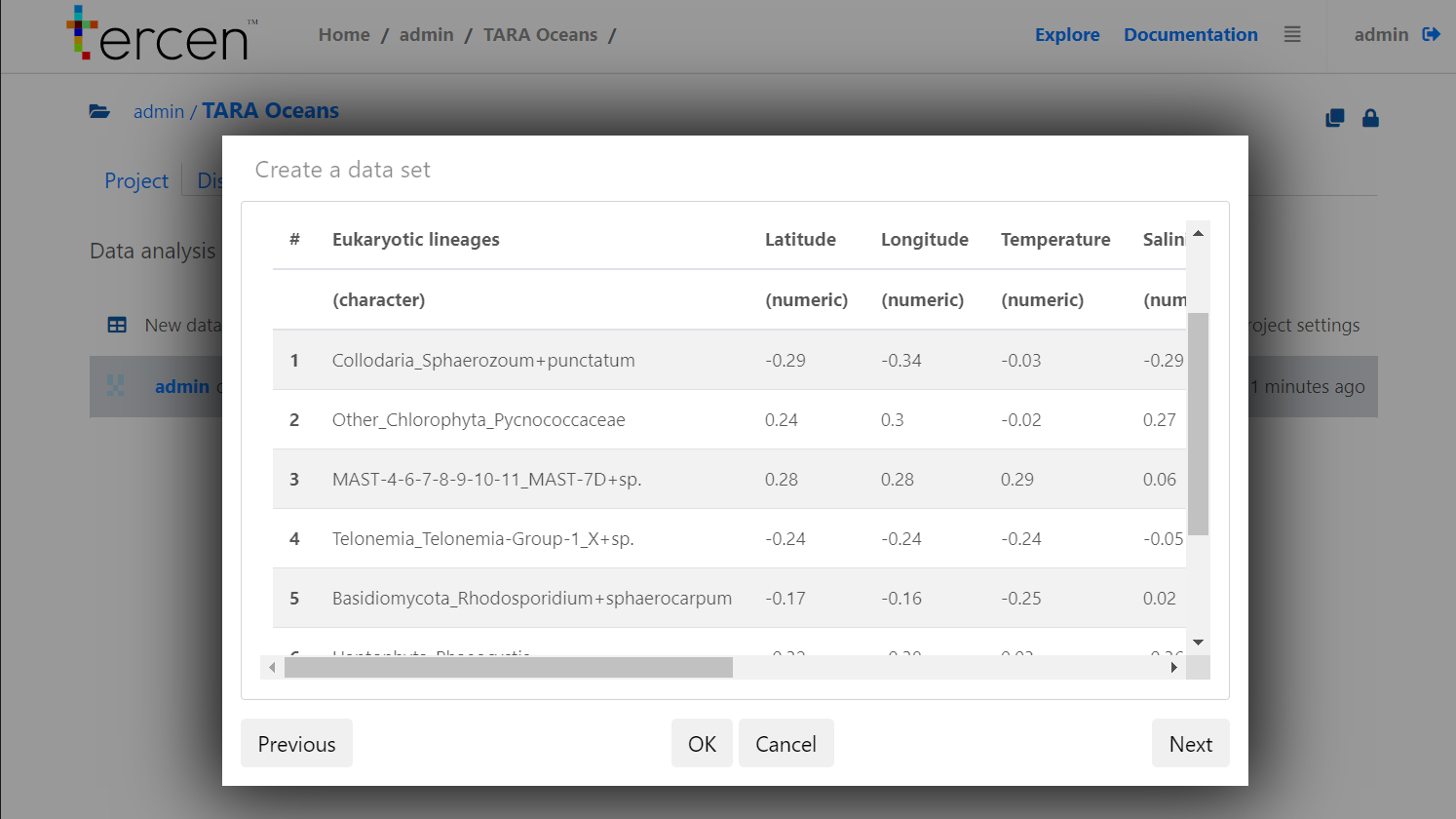This screenshot has width=1456, height=819.
Task: Click the Latitude column header
Action: (800, 240)
